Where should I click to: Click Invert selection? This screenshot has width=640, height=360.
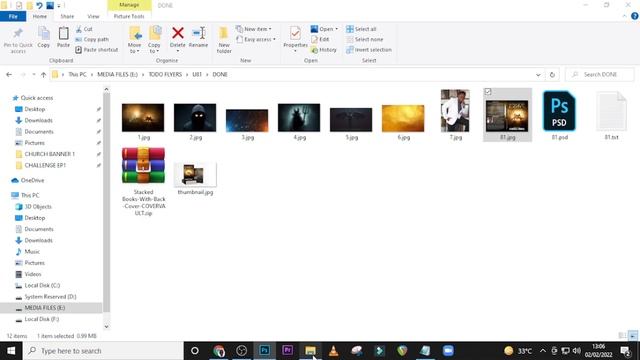[x=369, y=50]
